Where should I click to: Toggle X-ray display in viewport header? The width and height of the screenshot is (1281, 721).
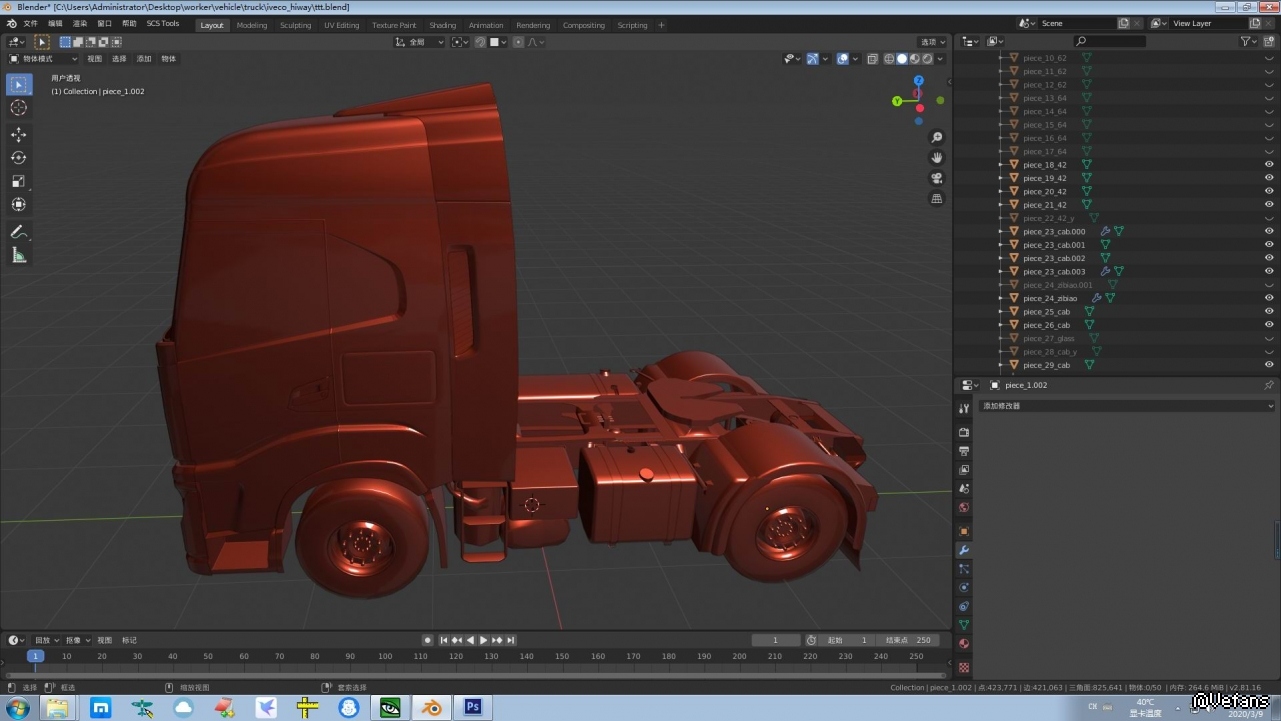pyautogui.click(x=873, y=59)
